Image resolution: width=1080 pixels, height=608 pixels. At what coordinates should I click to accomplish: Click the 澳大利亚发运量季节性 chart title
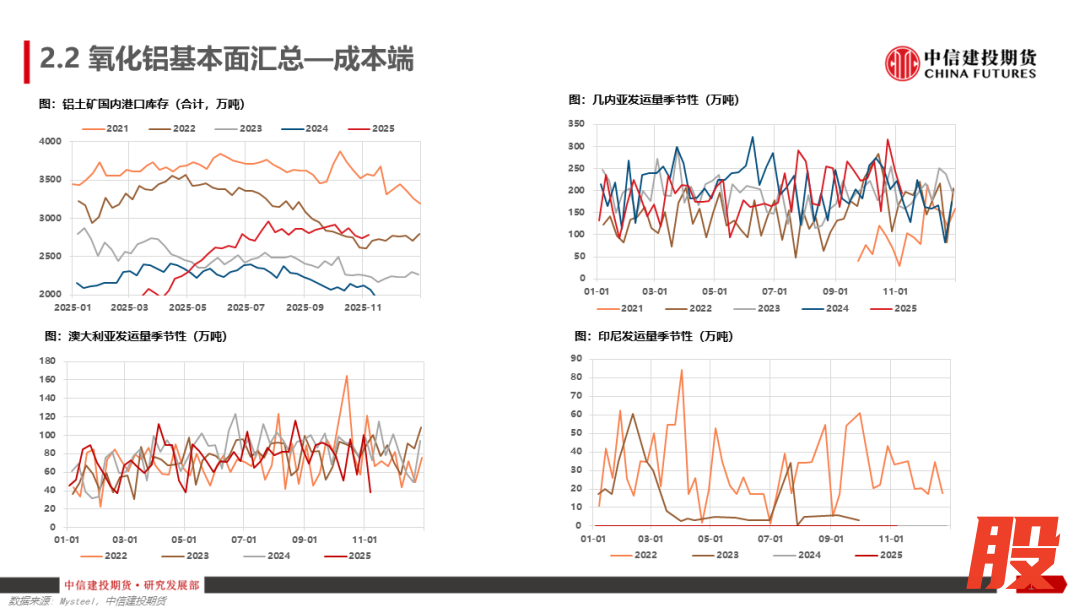(134, 337)
